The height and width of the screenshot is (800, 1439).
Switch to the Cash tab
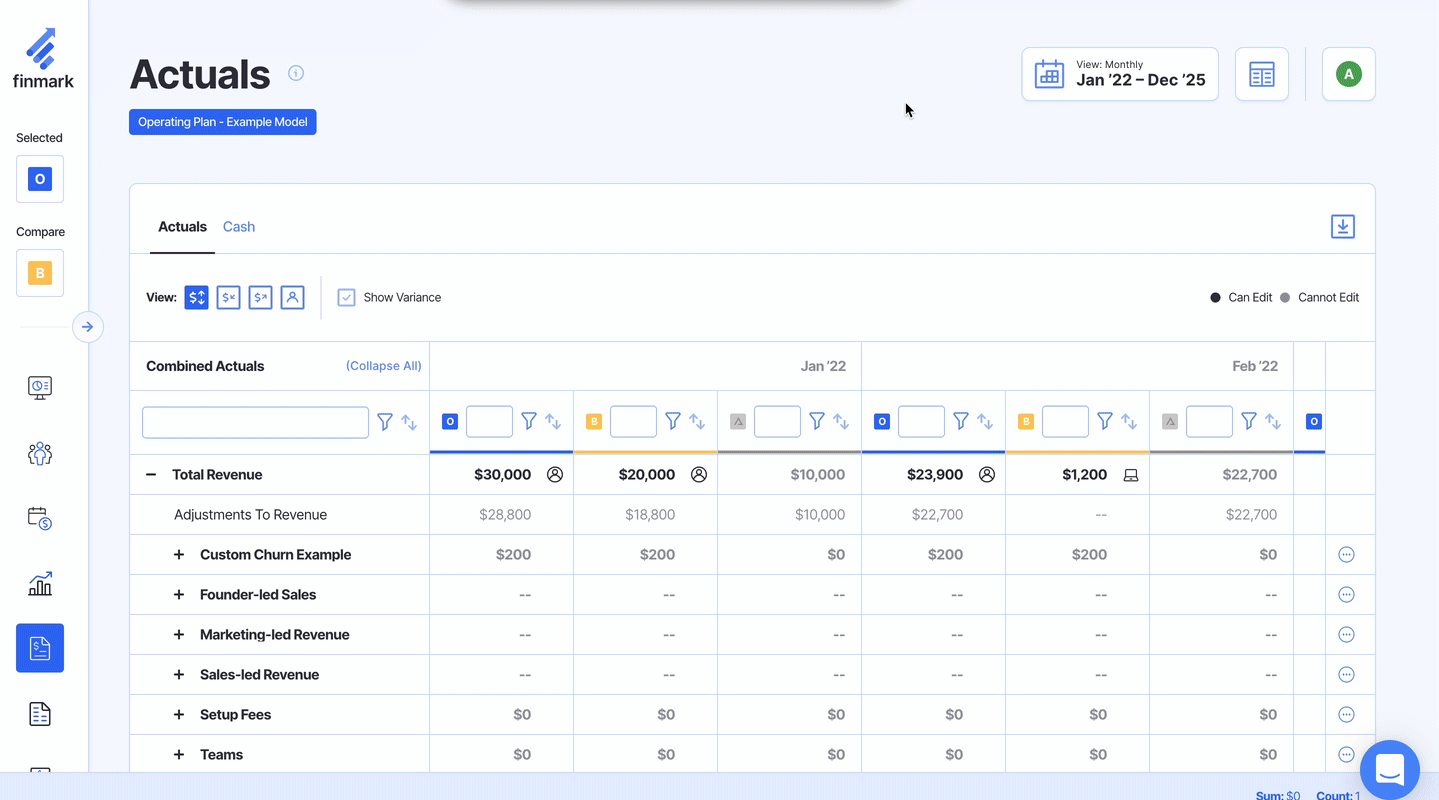coord(239,227)
